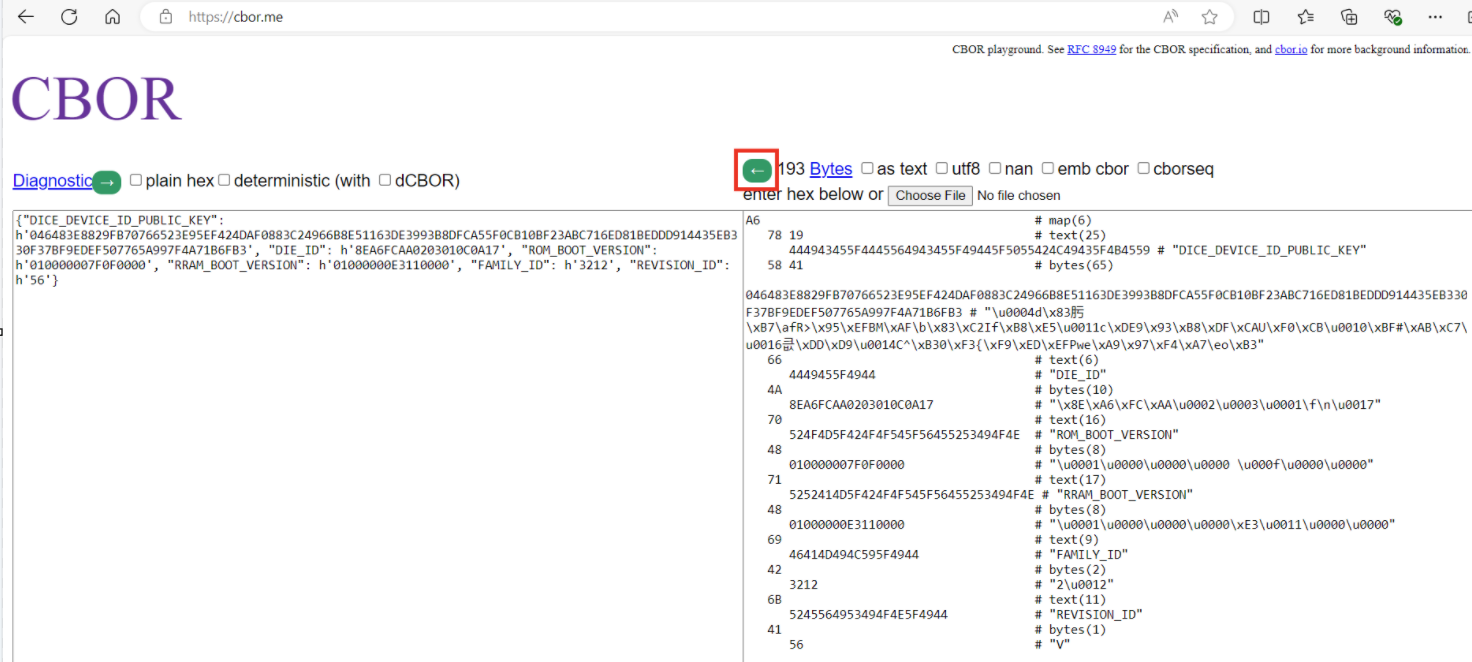Open the browser settings and more menu
1472x662 pixels.
pos(1436,17)
